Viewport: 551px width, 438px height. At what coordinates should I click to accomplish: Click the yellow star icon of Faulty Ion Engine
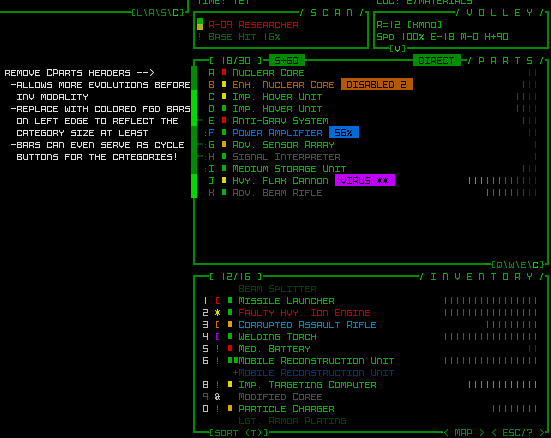(218, 313)
